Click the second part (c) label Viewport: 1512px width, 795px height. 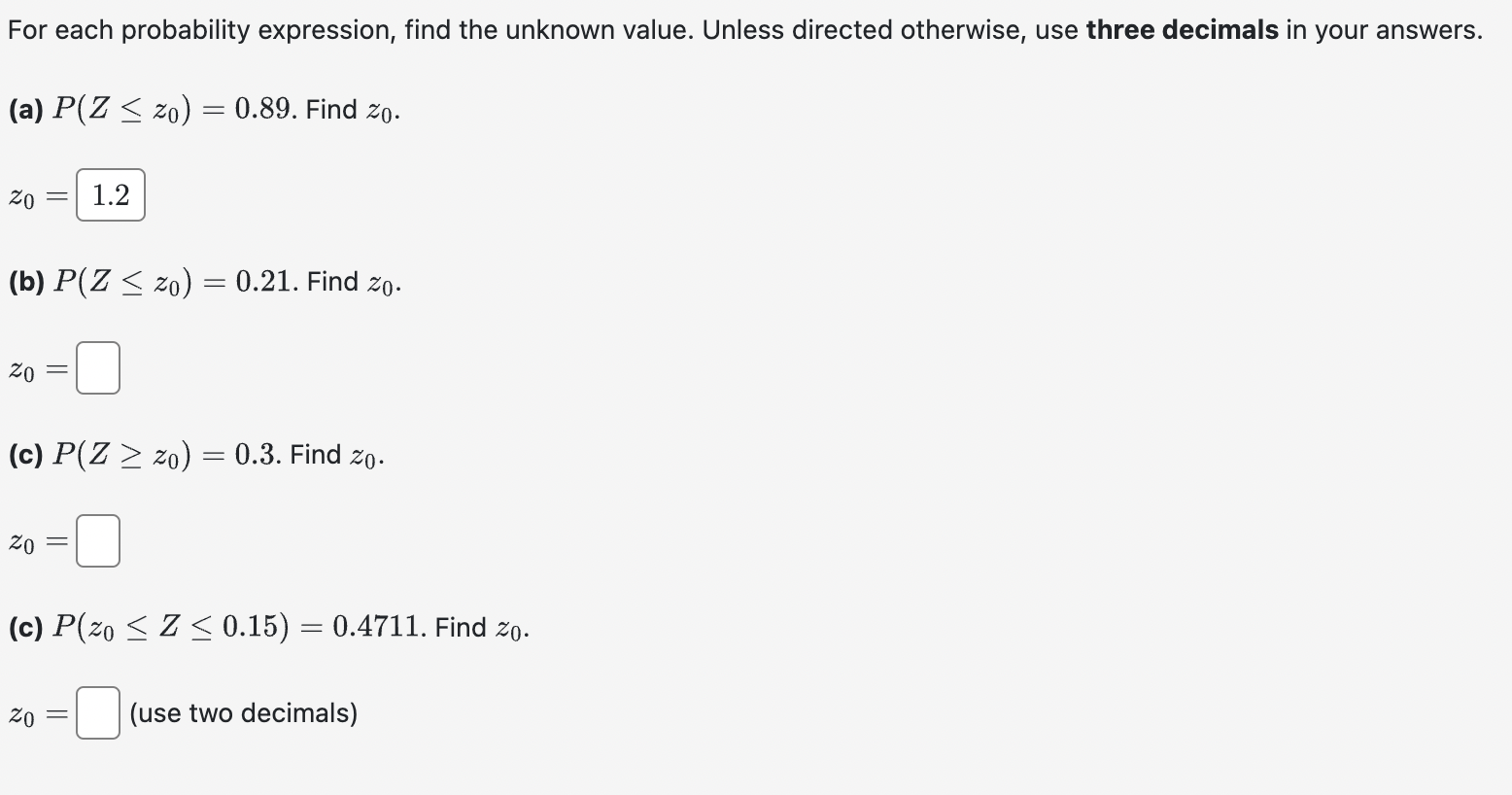[25, 627]
